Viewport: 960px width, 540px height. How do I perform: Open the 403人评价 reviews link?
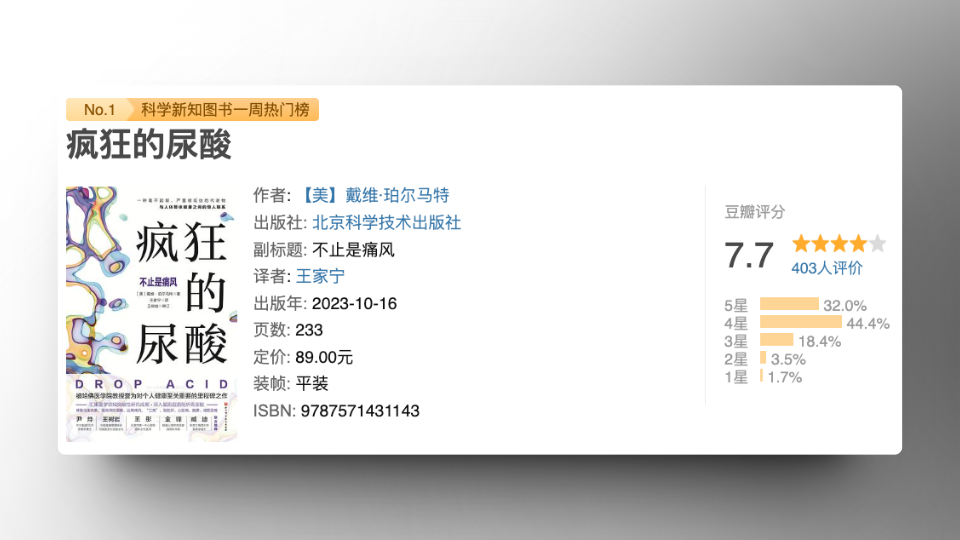click(826, 268)
